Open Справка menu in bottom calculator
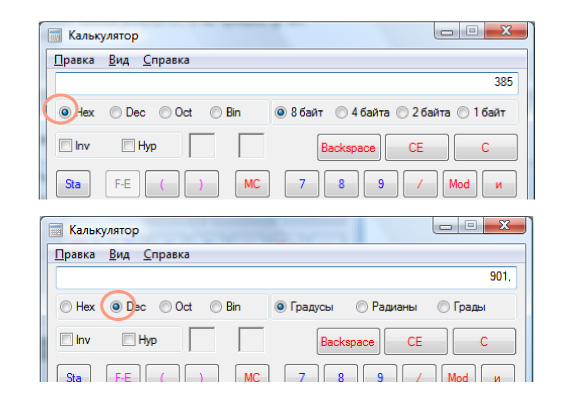Viewport: 561px width, 399px height. [x=166, y=254]
